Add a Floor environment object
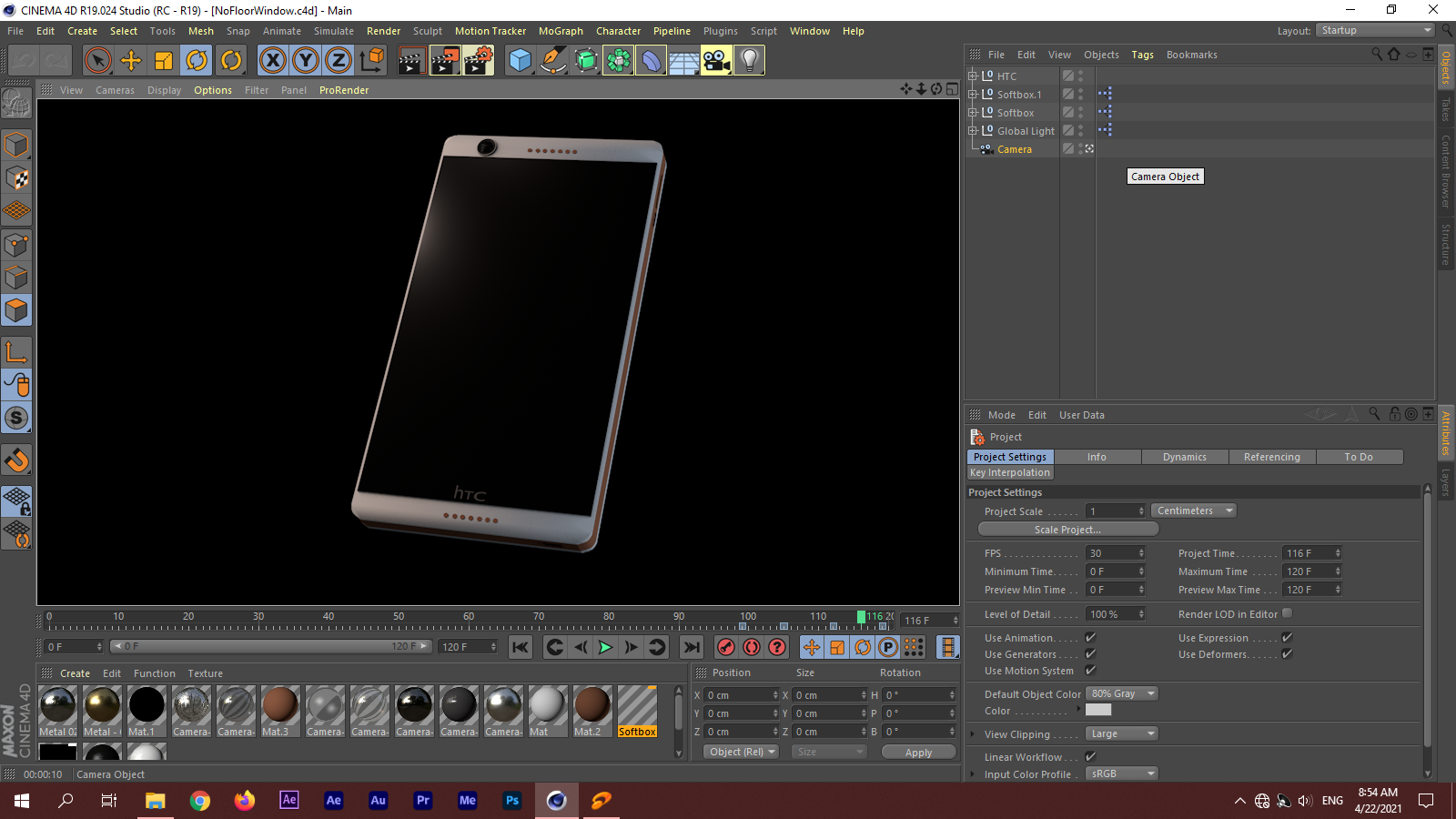This screenshot has width=1456, height=819. click(x=683, y=61)
